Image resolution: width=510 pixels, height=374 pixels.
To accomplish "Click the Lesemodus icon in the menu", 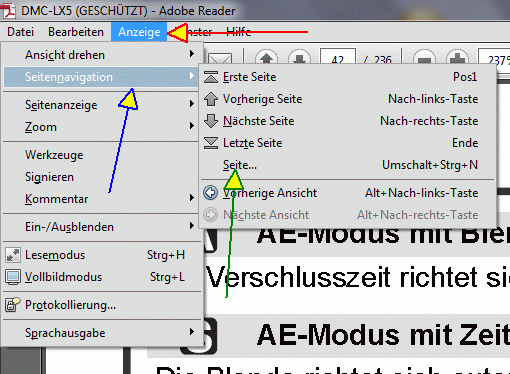I will click(13, 255).
